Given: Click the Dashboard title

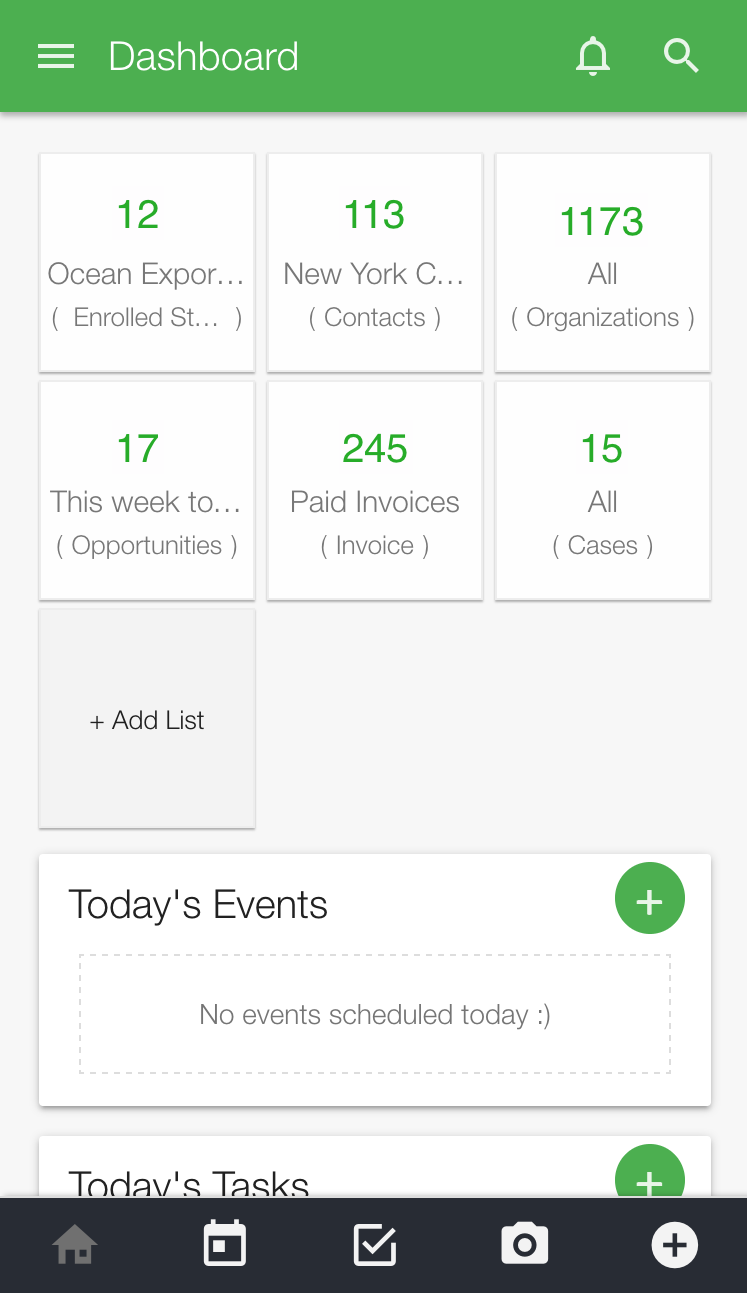Looking at the screenshot, I should click(204, 57).
